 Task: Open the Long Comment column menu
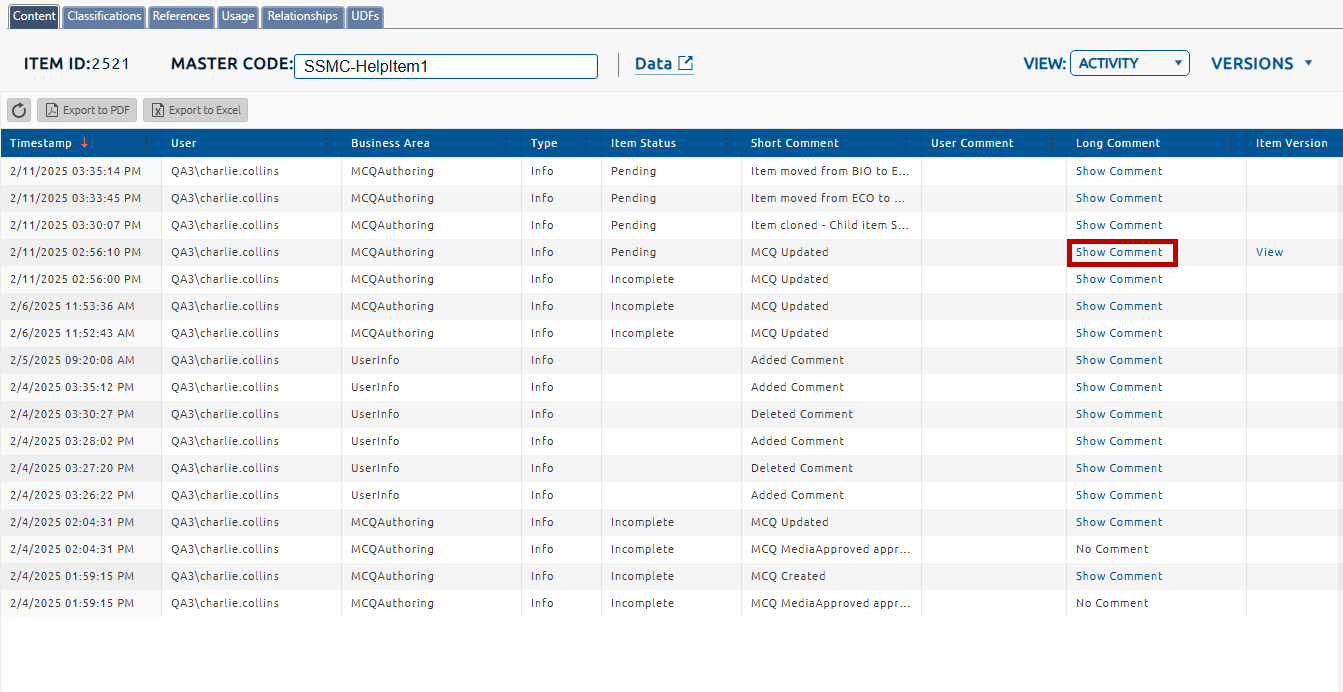pyautogui.click(x=1231, y=143)
